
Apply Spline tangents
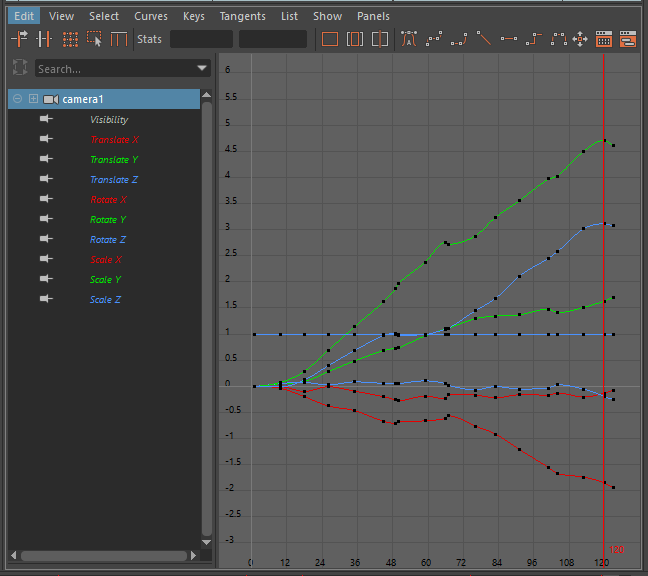(434, 39)
